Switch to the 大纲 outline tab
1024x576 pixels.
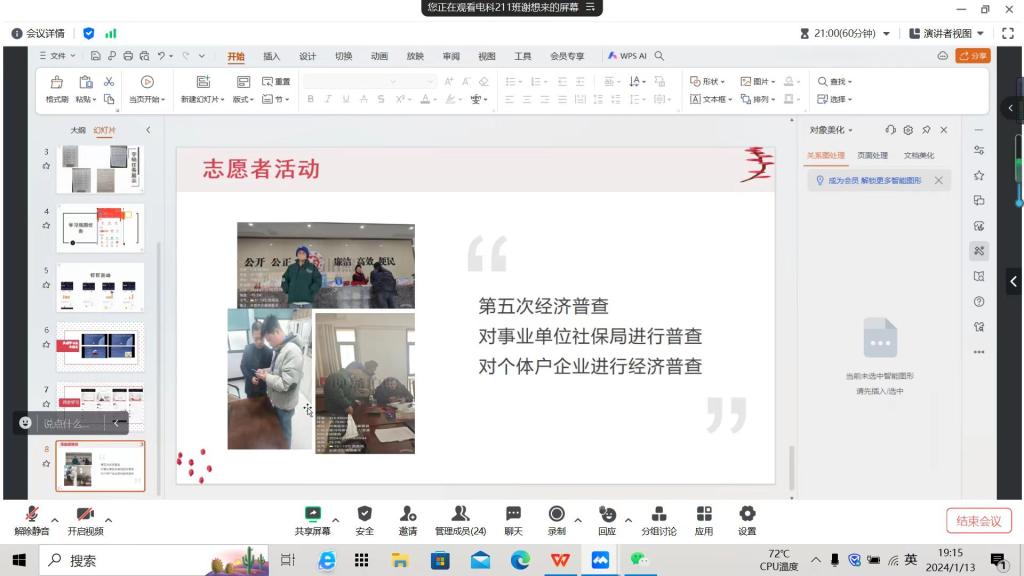coord(77,130)
